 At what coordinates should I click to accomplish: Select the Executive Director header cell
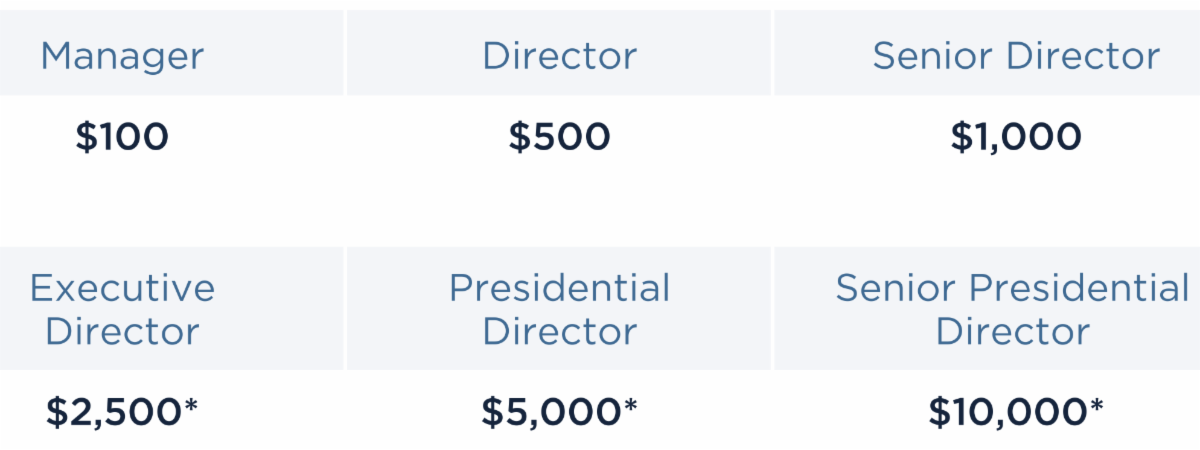coord(122,310)
